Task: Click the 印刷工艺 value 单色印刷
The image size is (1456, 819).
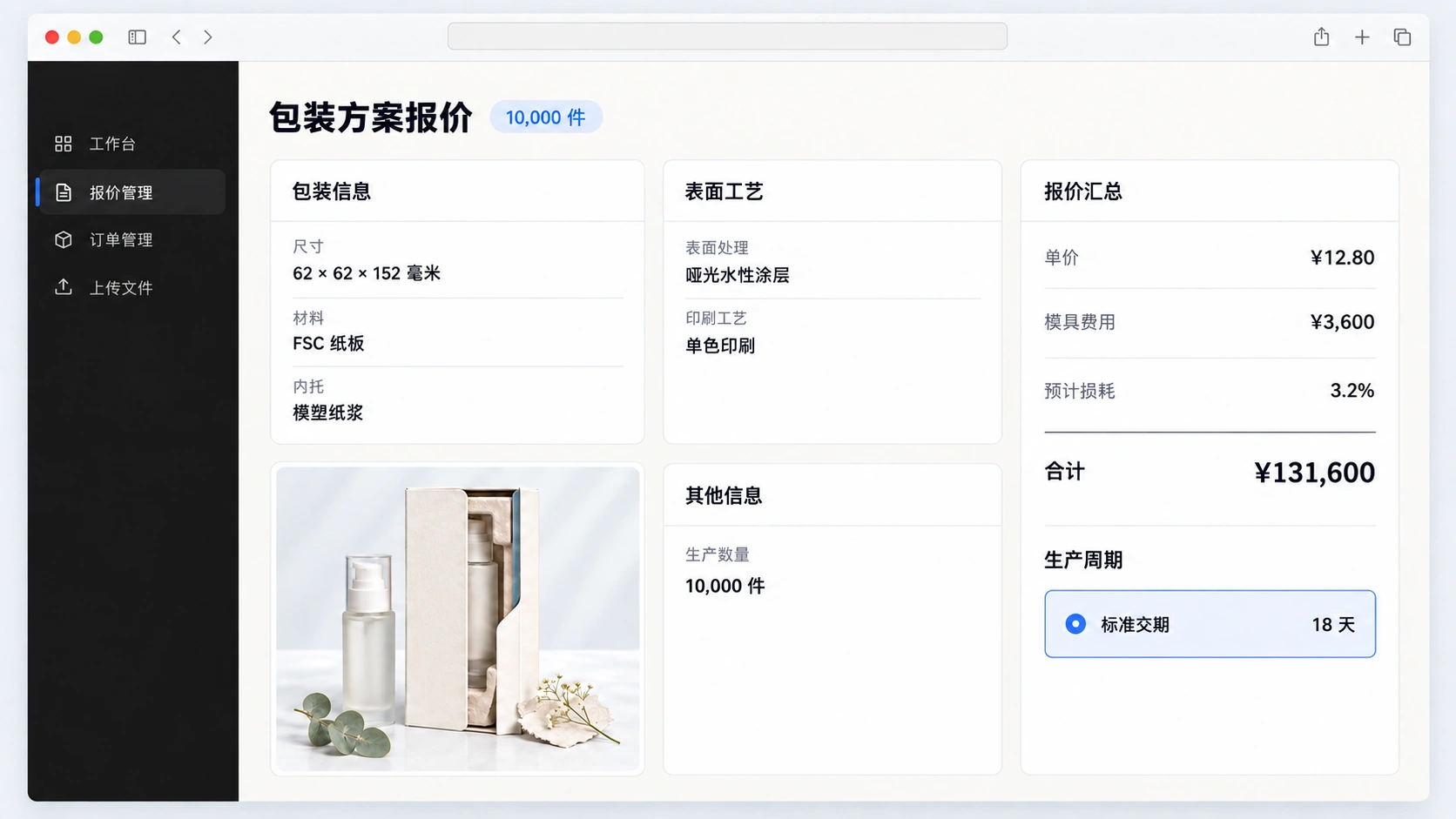Action: tap(719, 346)
